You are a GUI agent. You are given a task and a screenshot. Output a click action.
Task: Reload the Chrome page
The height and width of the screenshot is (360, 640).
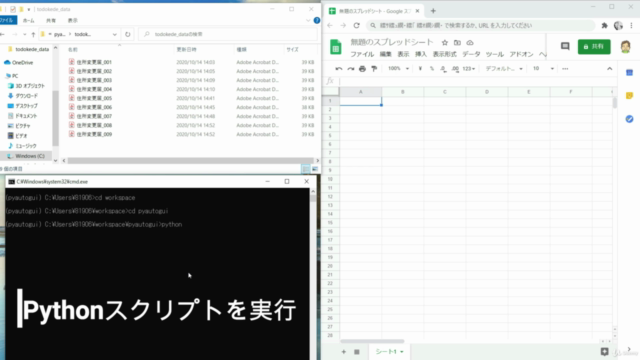[356, 25]
